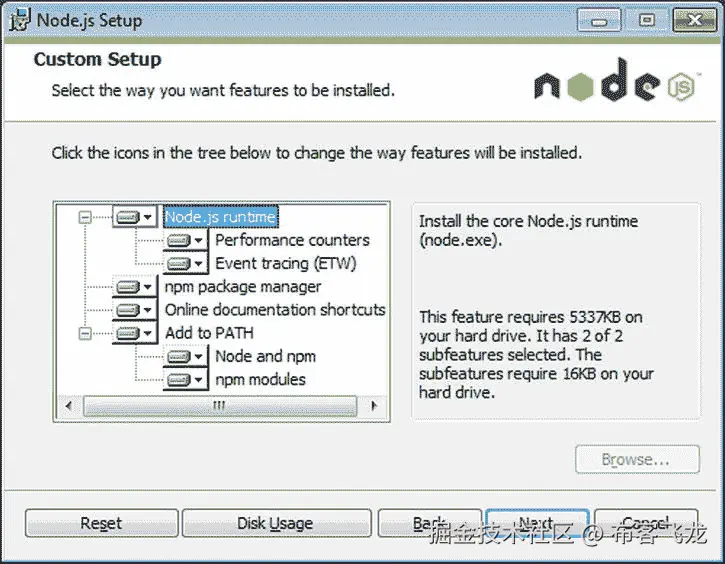Go Back to previous setup step
The height and width of the screenshot is (564, 725).
coord(429,523)
